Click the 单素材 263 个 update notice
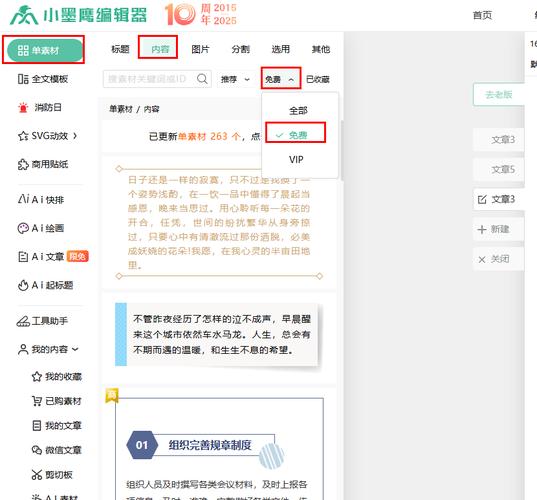 tap(209, 136)
